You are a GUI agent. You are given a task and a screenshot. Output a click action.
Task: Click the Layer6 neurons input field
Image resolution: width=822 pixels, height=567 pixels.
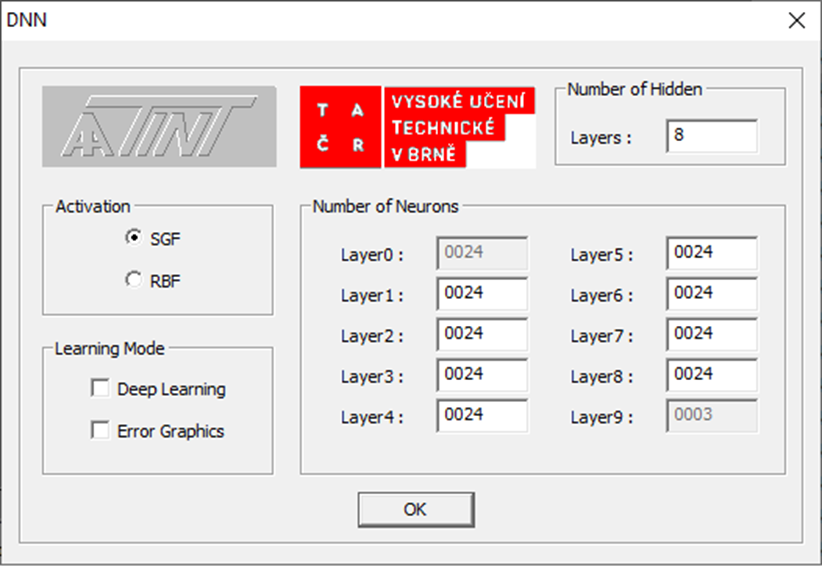coord(712,294)
